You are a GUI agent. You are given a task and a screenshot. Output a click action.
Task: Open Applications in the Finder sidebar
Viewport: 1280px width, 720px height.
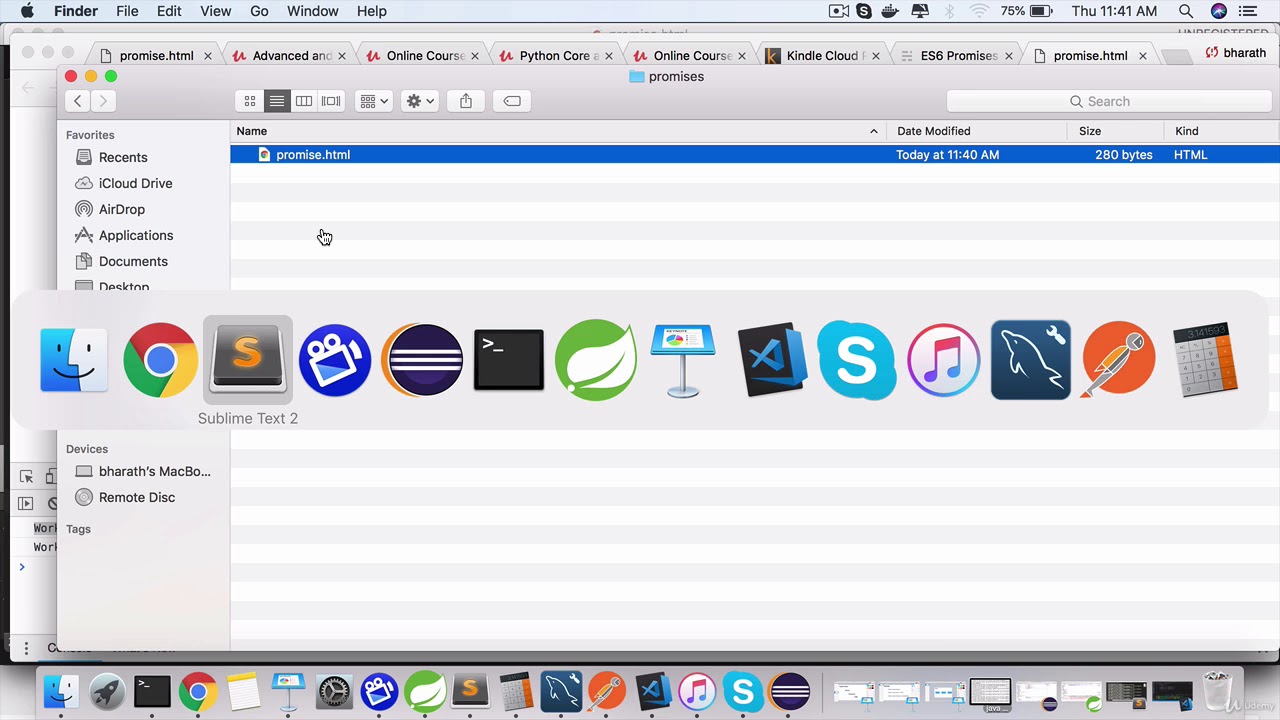tap(136, 235)
